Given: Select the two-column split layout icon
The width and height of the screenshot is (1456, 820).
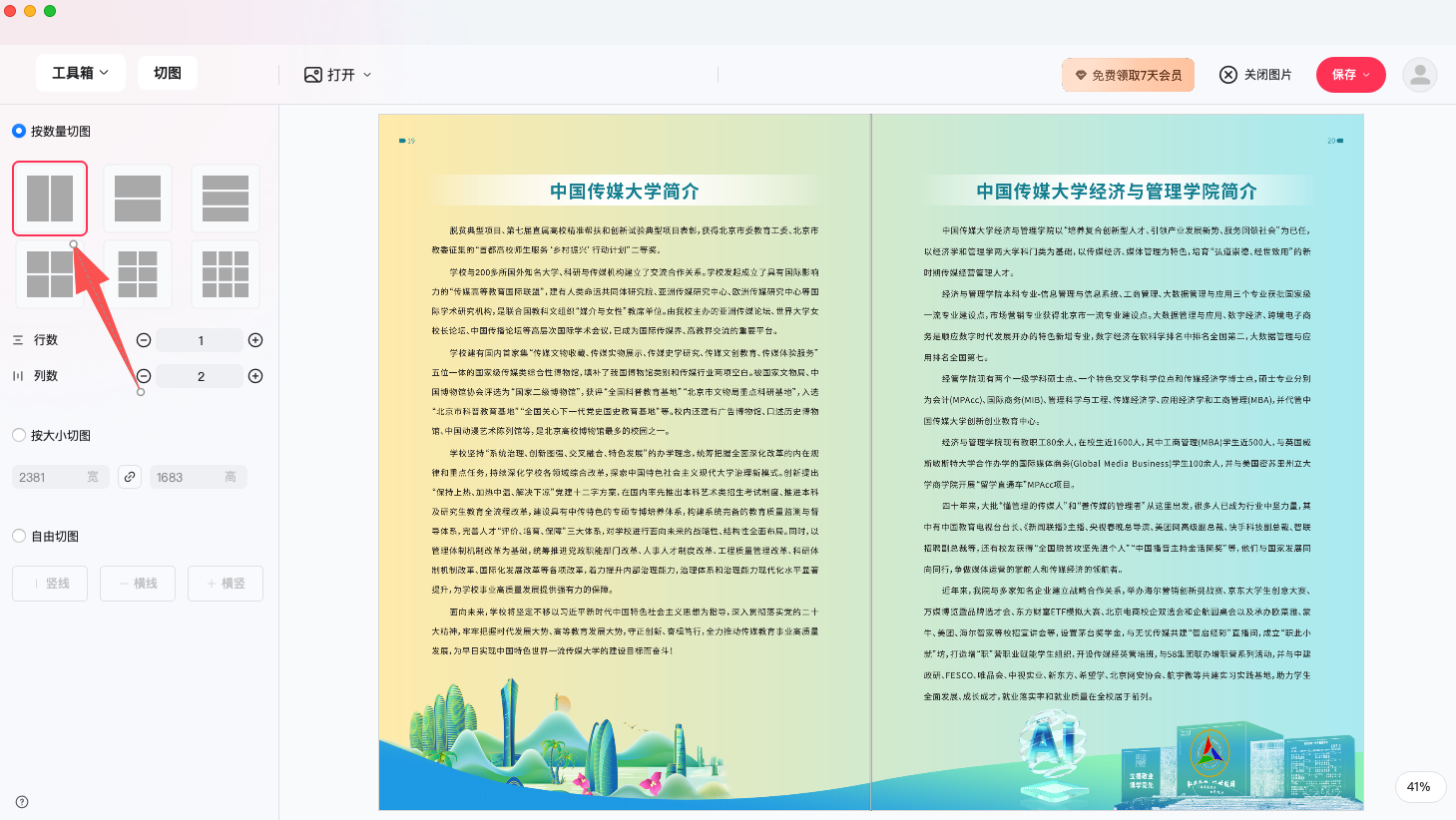Looking at the screenshot, I should pyautogui.click(x=50, y=199).
